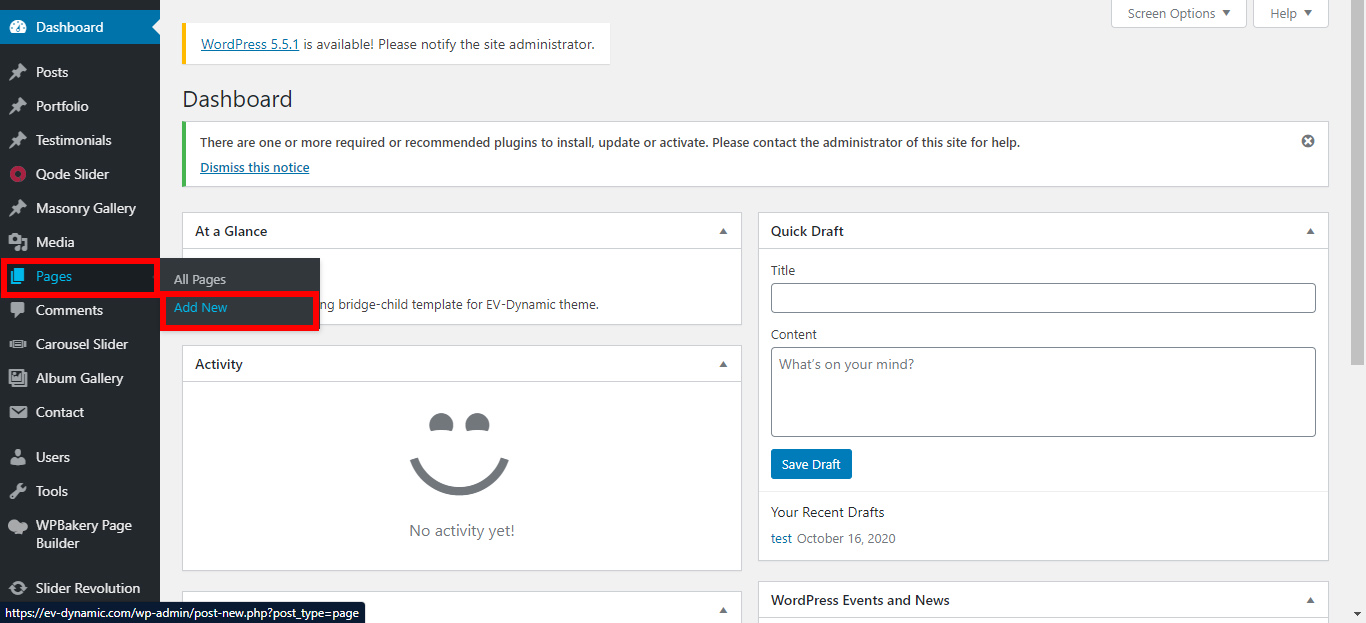This screenshot has height=623, width=1366.
Task: Expand the Screen Options dropdown
Action: pos(1179,14)
